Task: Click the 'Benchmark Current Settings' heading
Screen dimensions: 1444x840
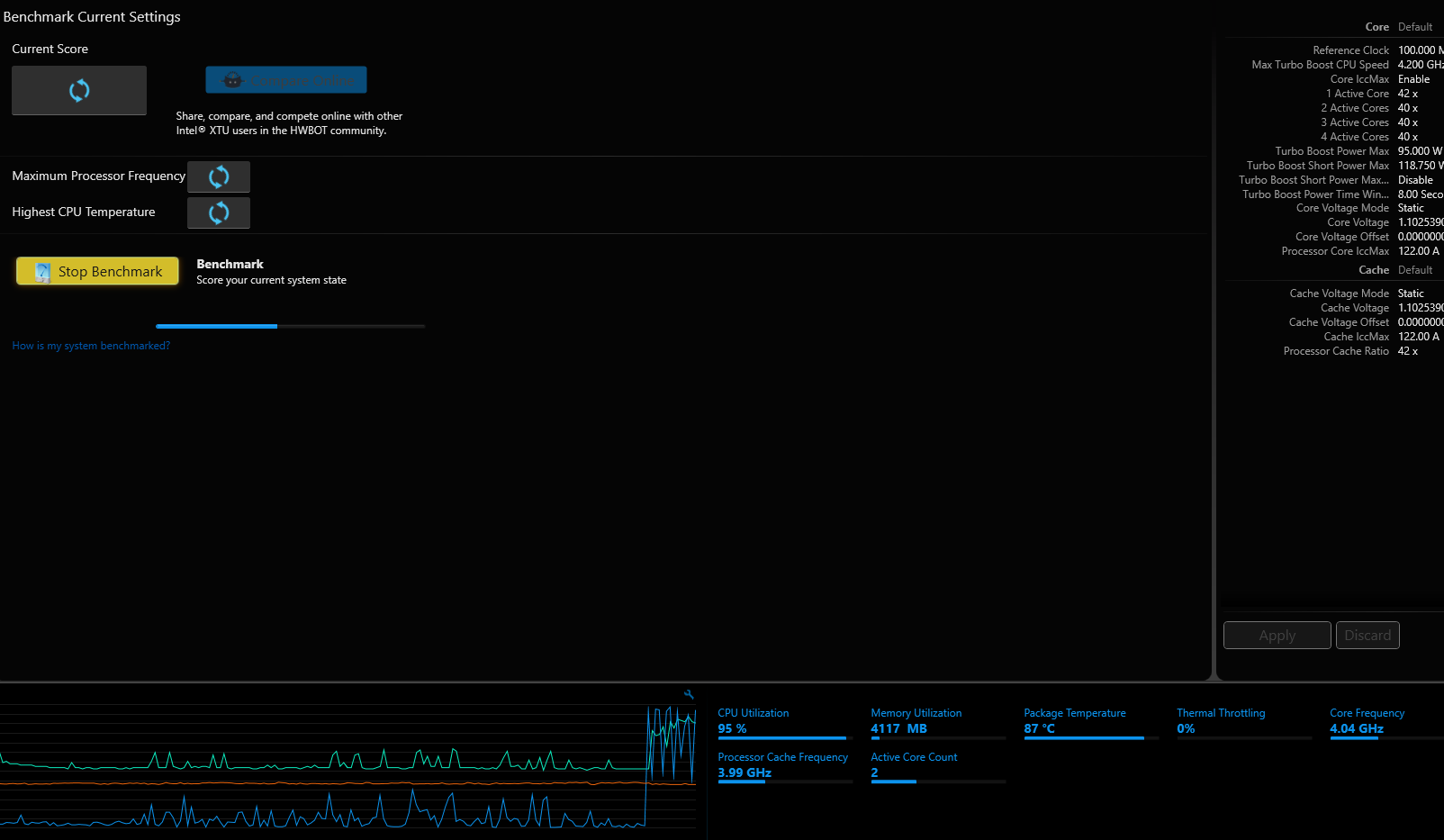Action: pos(92,17)
